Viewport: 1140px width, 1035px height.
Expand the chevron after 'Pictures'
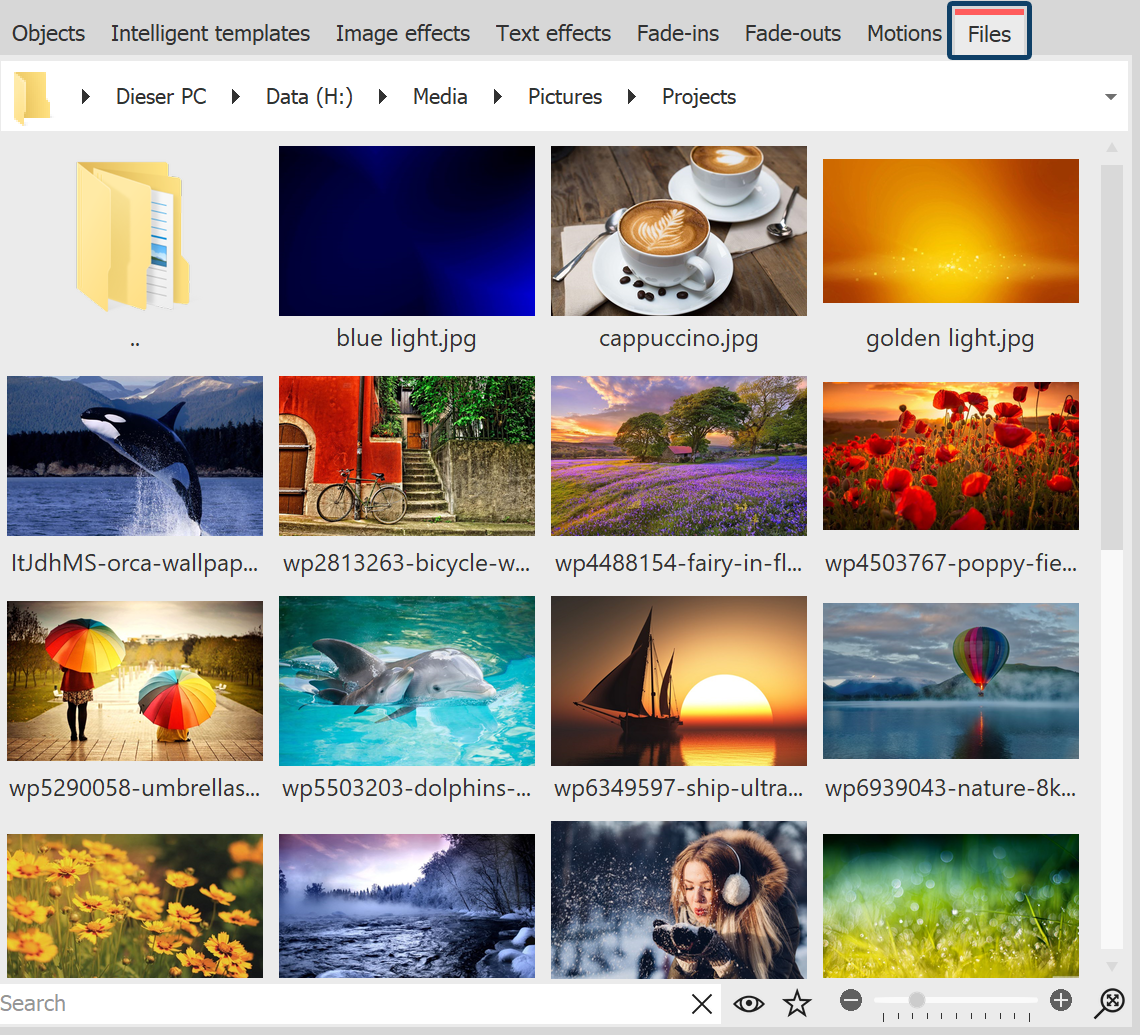click(x=633, y=96)
